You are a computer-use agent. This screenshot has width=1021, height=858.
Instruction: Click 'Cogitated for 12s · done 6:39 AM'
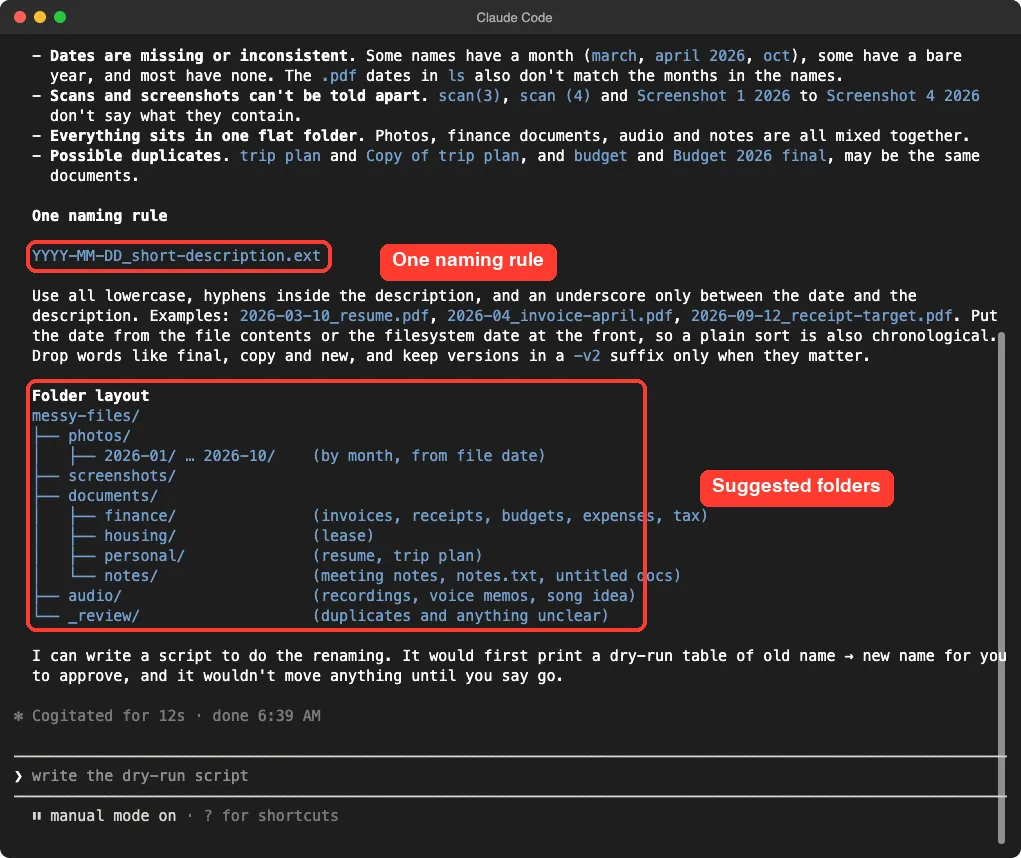(176, 716)
